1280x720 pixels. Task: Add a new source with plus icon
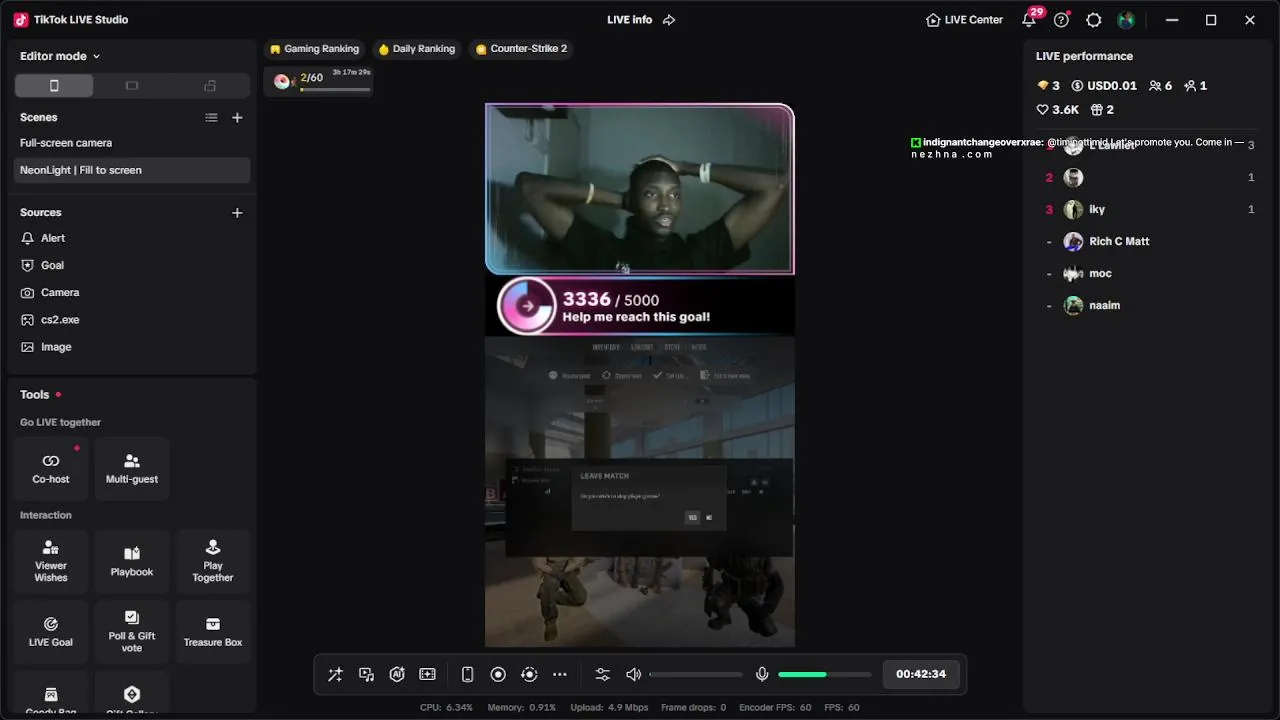[x=237, y=212]
